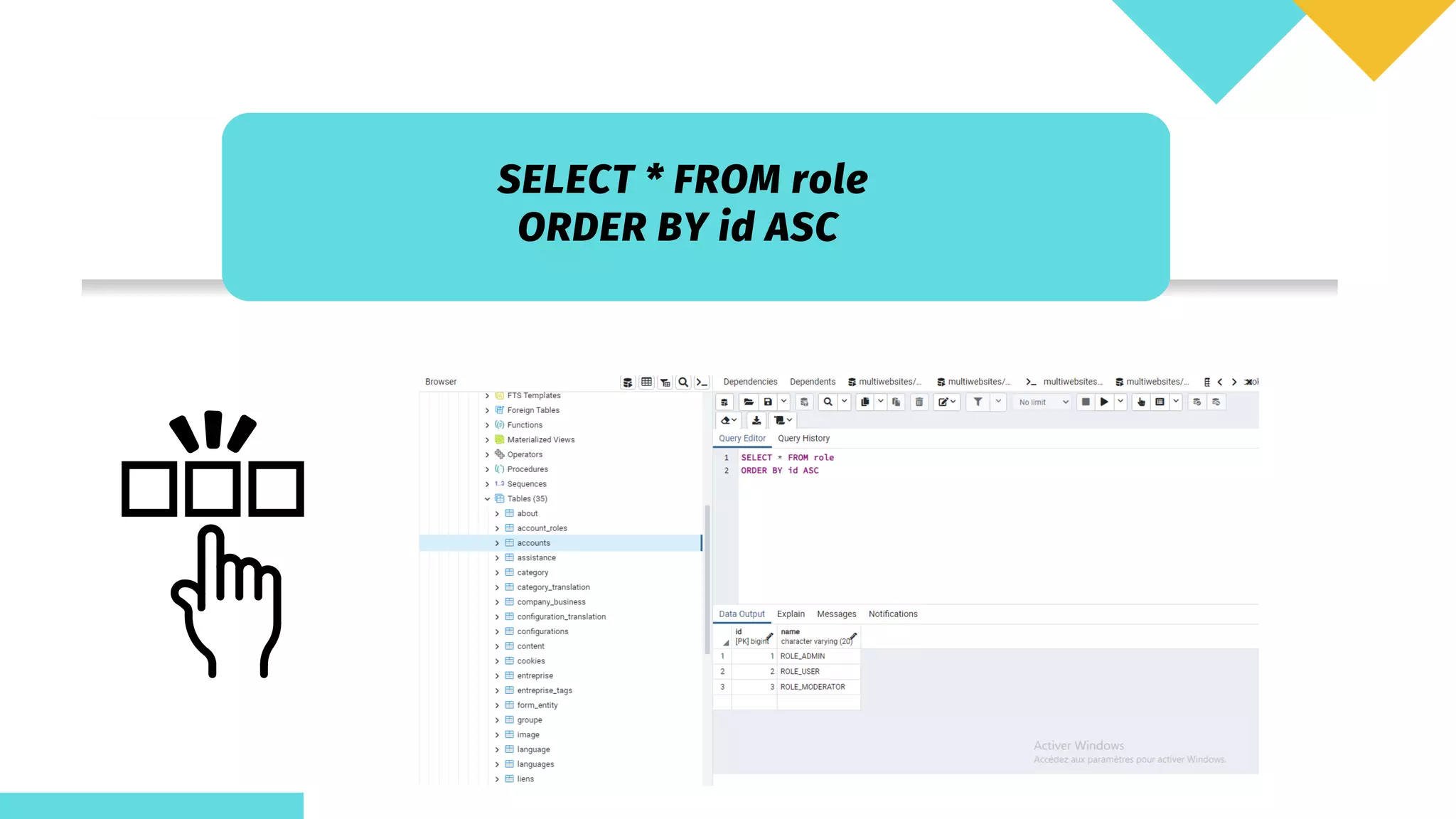Image resolution: width=1456 pixels, height=819 pixels.
Task: Click the Find magnifier icon in query toolbar
Action: 828,402
